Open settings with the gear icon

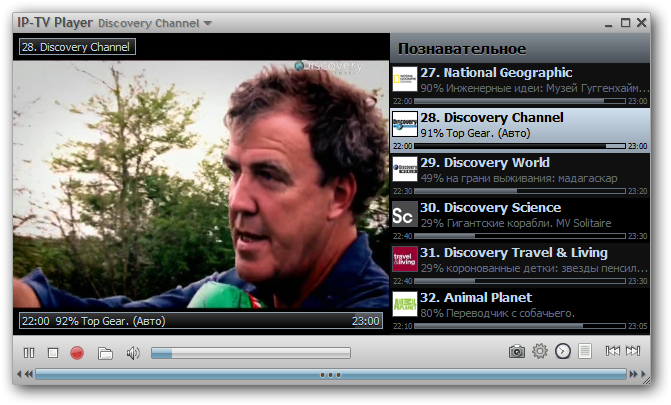coord(540,351)
